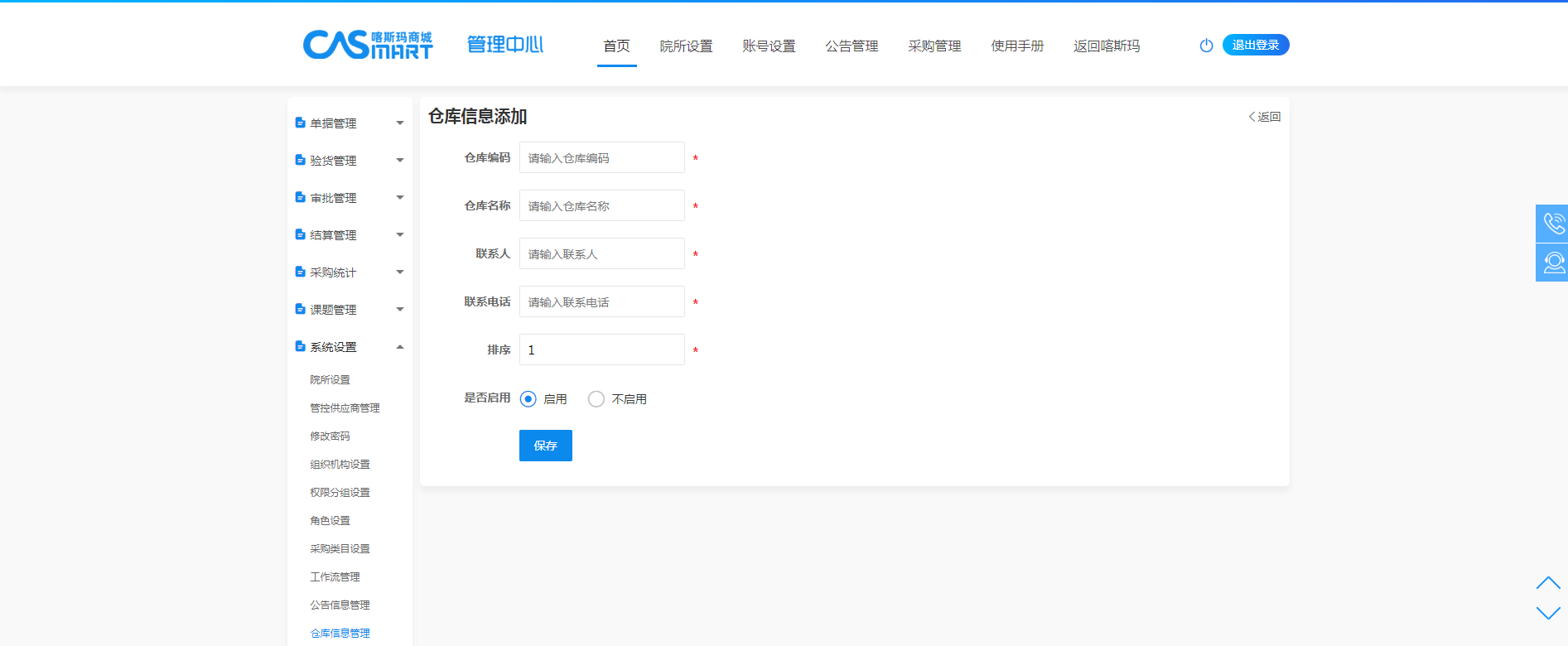Click the scroll-to-bottom down arrow icon
Screen dimensions: 1568x646
pyautogui.click(x=1547, y=613)
